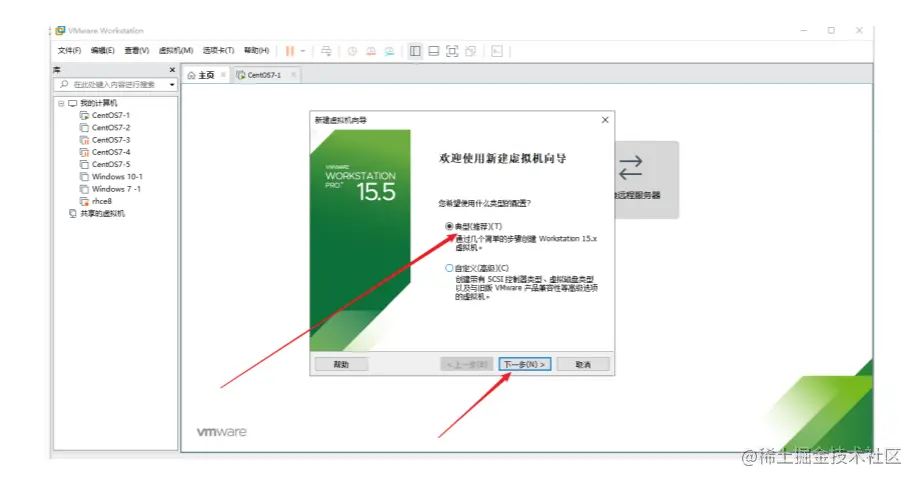Select 我的计算机 in library tree
The height and width of the screenshot is (483, 918).
[x=98, y=103]
